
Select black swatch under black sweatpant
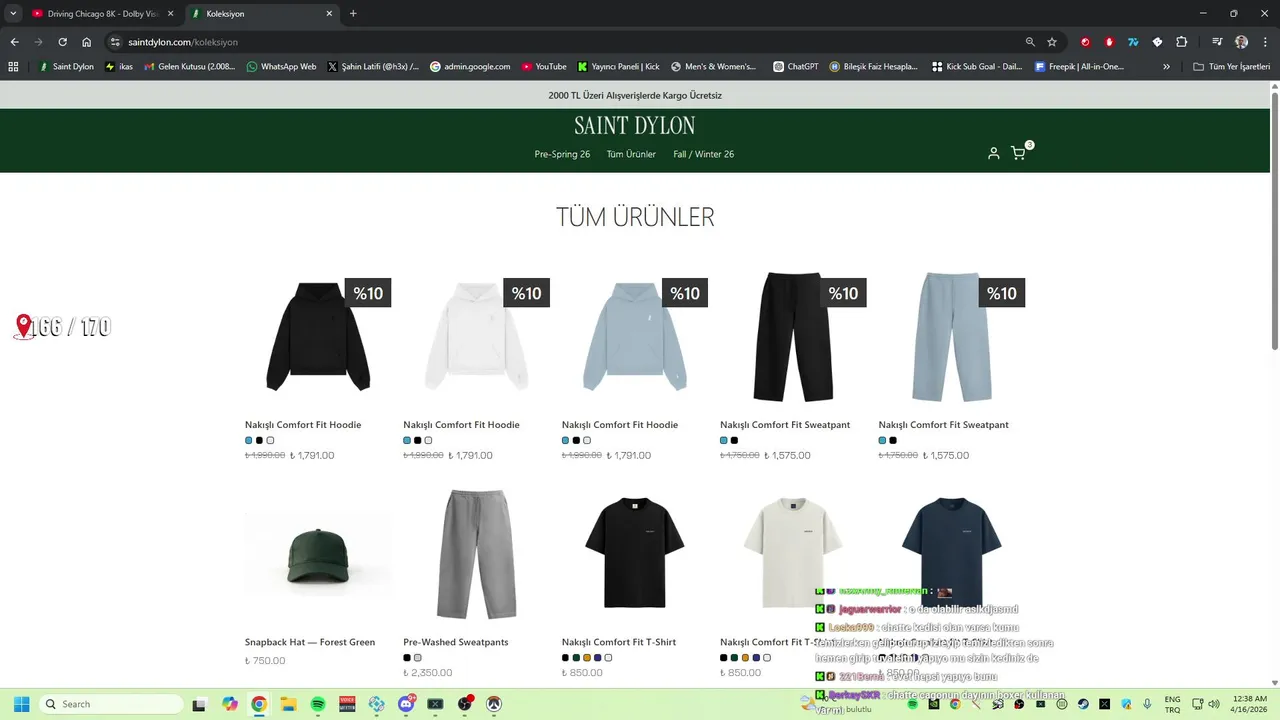[x=734, y=440]
